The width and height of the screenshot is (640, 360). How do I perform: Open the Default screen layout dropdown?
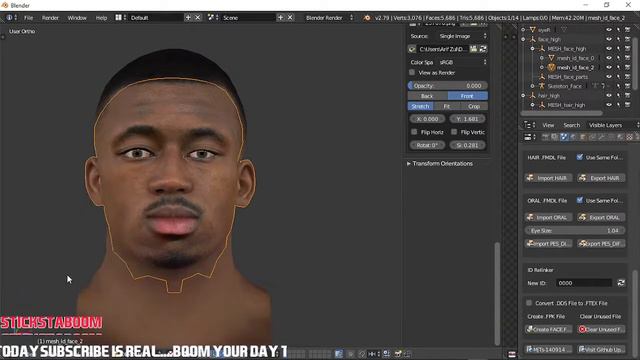coord(156,18)
